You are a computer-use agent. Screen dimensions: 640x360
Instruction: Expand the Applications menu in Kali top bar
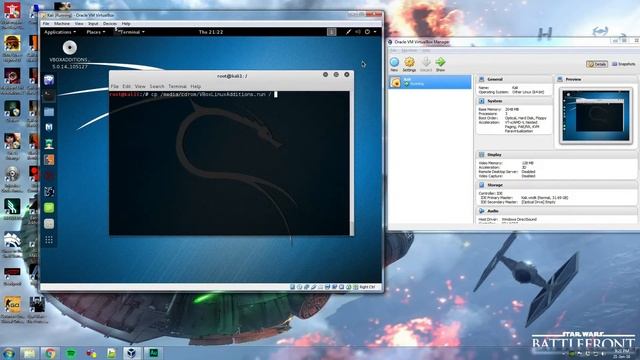[x=60, y=32]
